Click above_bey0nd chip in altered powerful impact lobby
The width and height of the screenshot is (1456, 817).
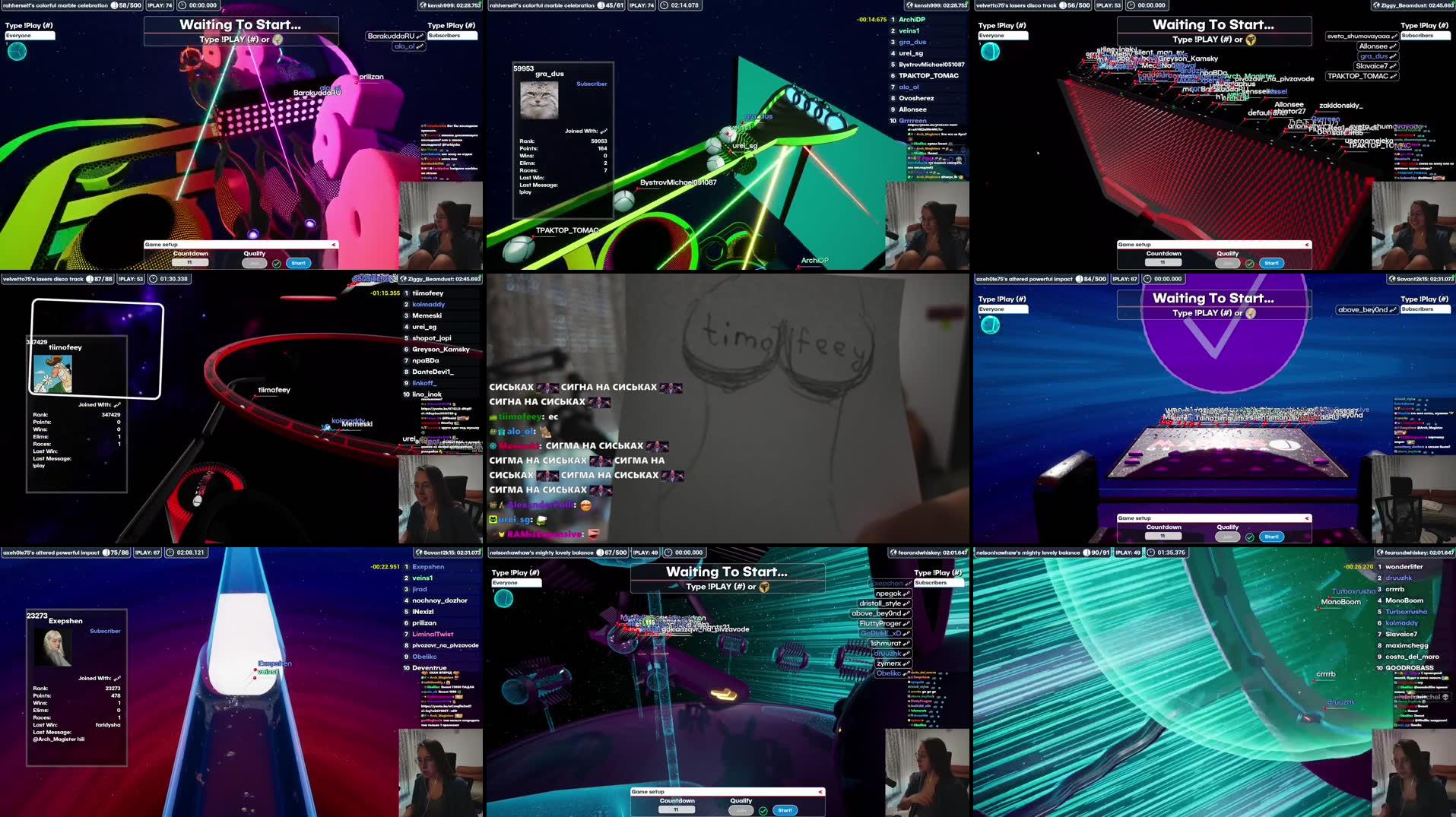pyautogui.click(x=1367, y=310)
